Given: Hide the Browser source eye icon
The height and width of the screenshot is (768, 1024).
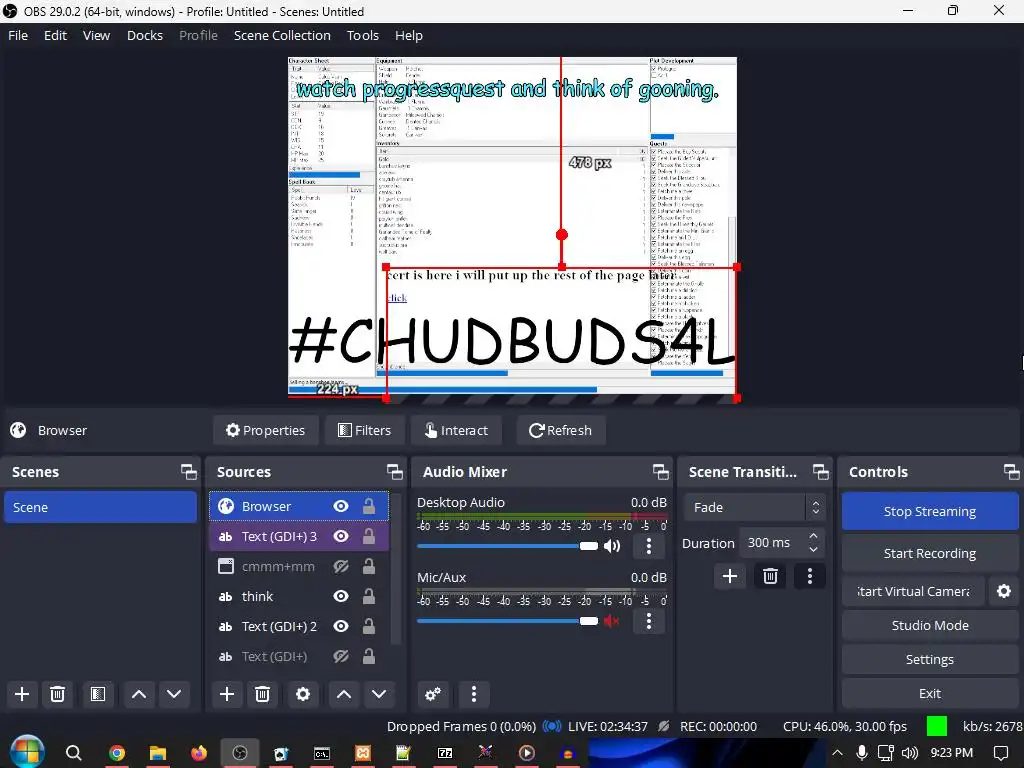Looking at the screenshot, I should click(341, 506).
